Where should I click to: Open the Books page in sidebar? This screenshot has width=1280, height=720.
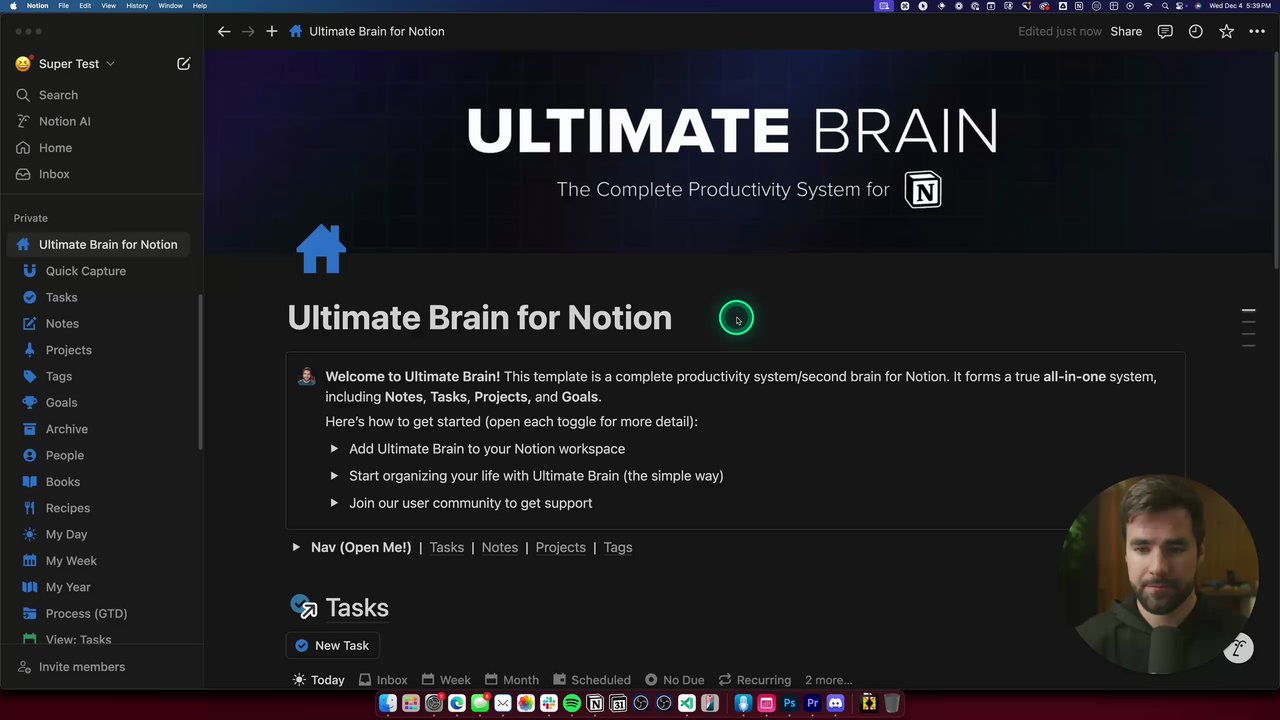[62, 482]
